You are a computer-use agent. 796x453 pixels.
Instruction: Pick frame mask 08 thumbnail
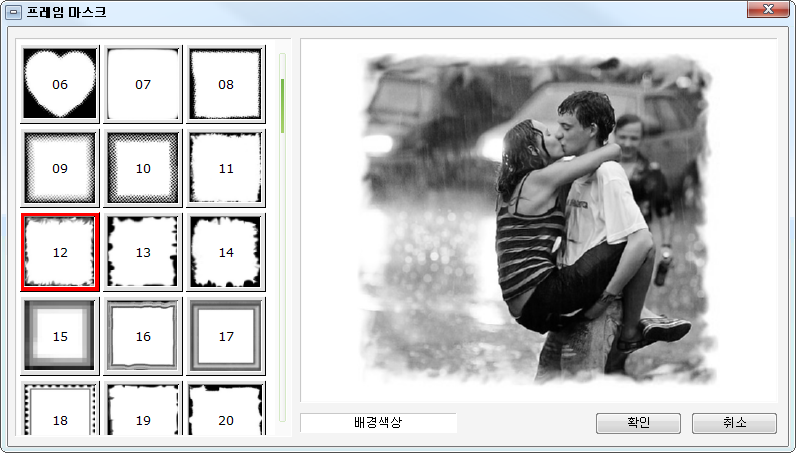[x=226, y=84]
